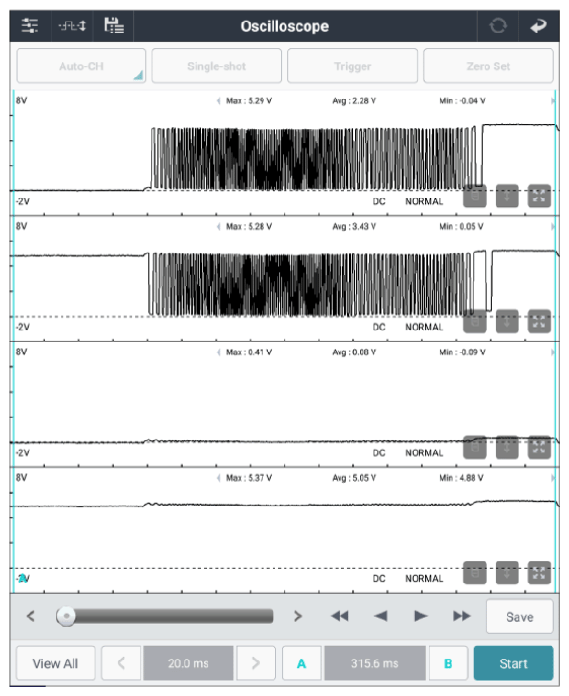This screenshot has height=696, width=569.
Task: Click 'Max : 0.41 V' reading
Action: pyautogui.click(x=249, y=352)
